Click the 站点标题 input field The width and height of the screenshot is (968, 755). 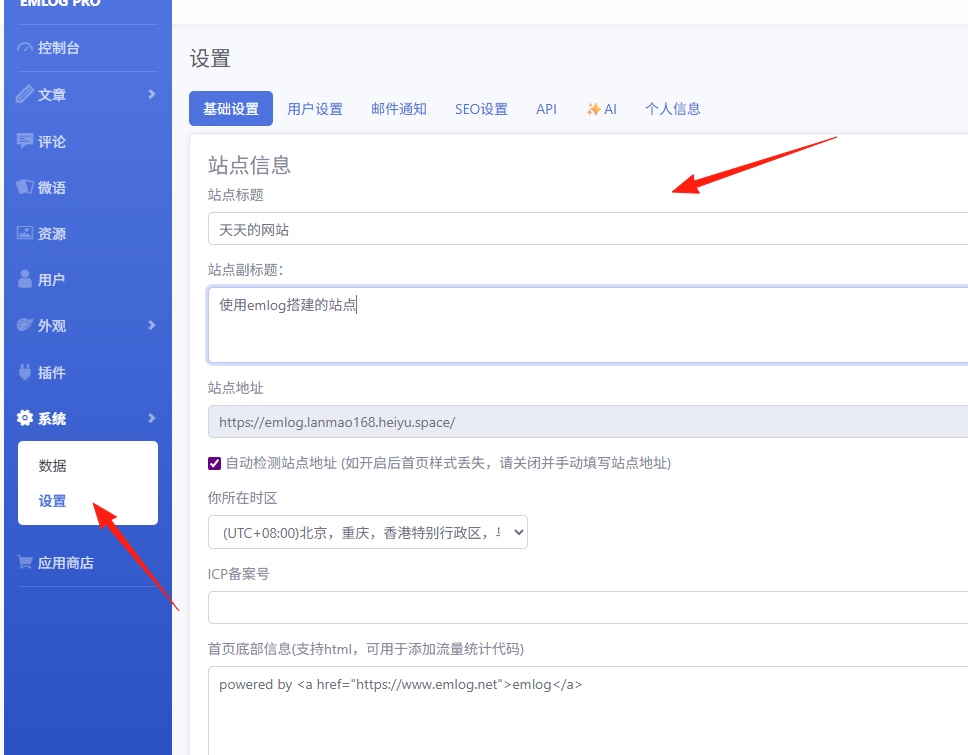(x=588, y=228)
